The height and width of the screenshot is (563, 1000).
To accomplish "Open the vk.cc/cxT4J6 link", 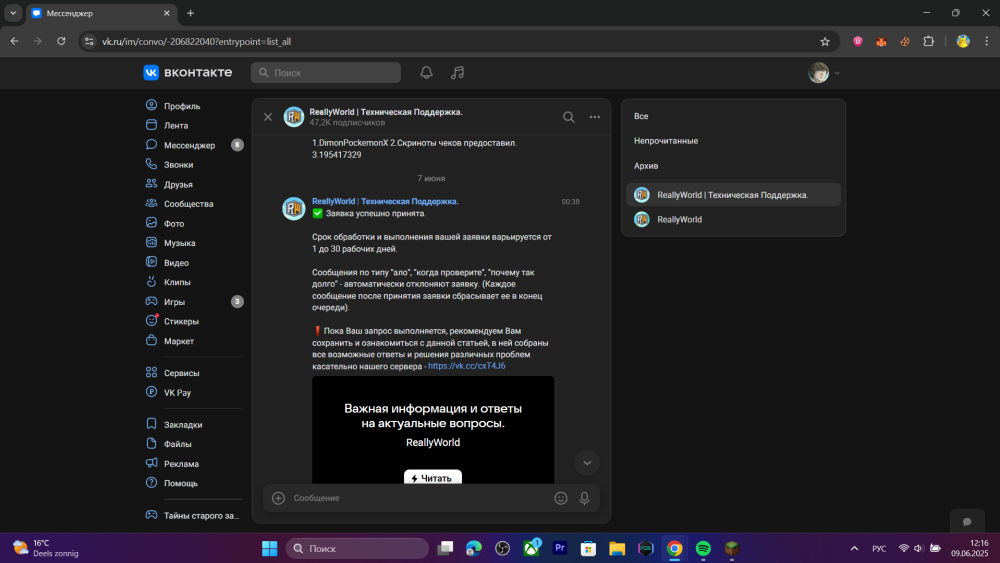I will pos(467,366).
